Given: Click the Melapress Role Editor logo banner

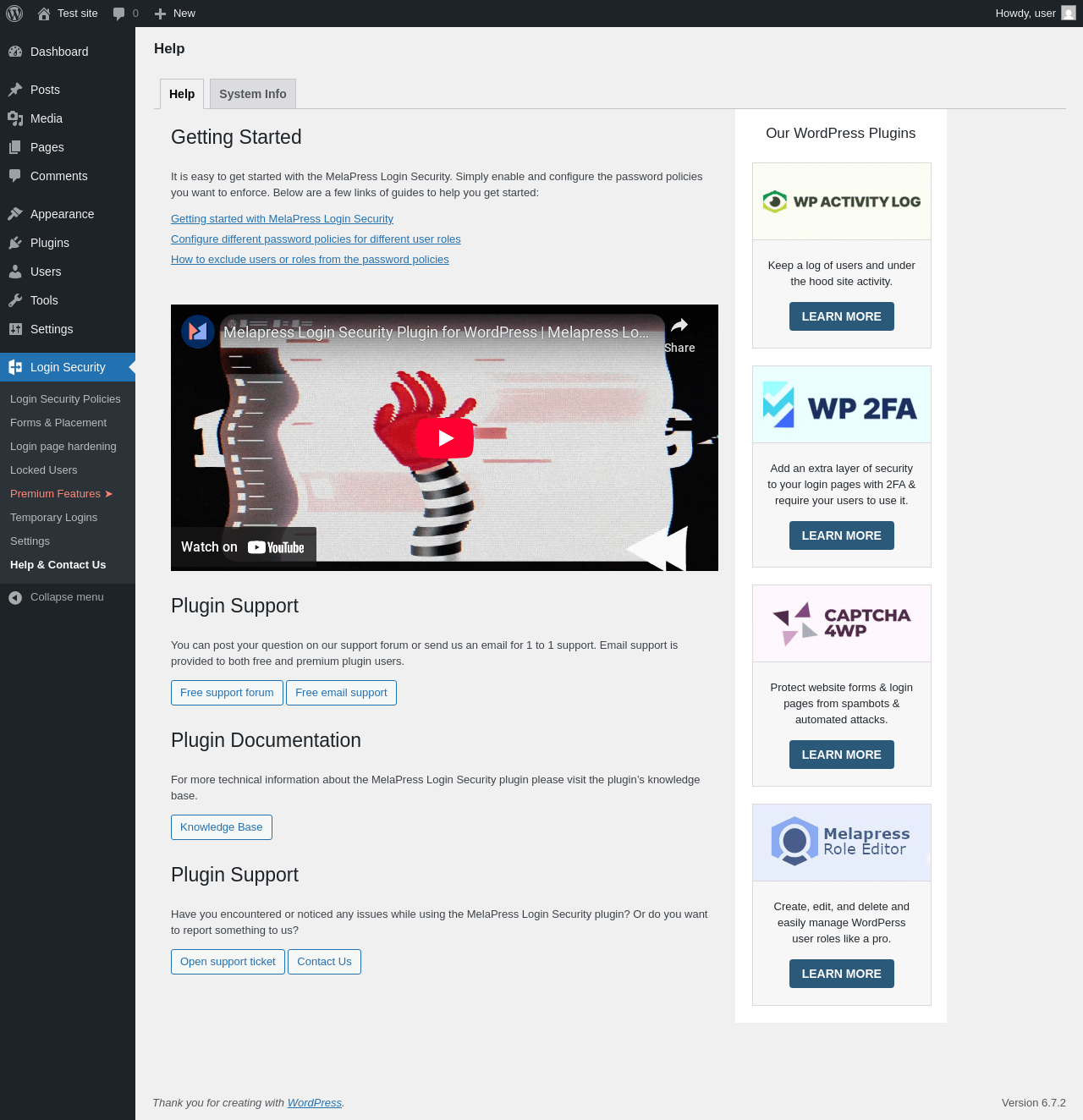Looking at the screenshot, I should (842, 843).
